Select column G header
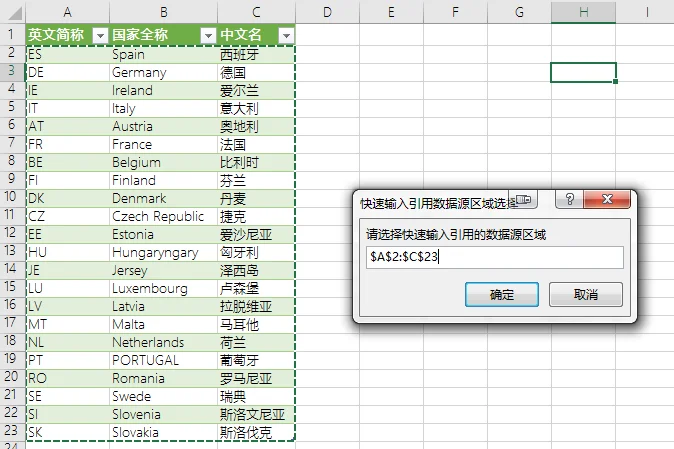674x449 pixels. (519, 12)
